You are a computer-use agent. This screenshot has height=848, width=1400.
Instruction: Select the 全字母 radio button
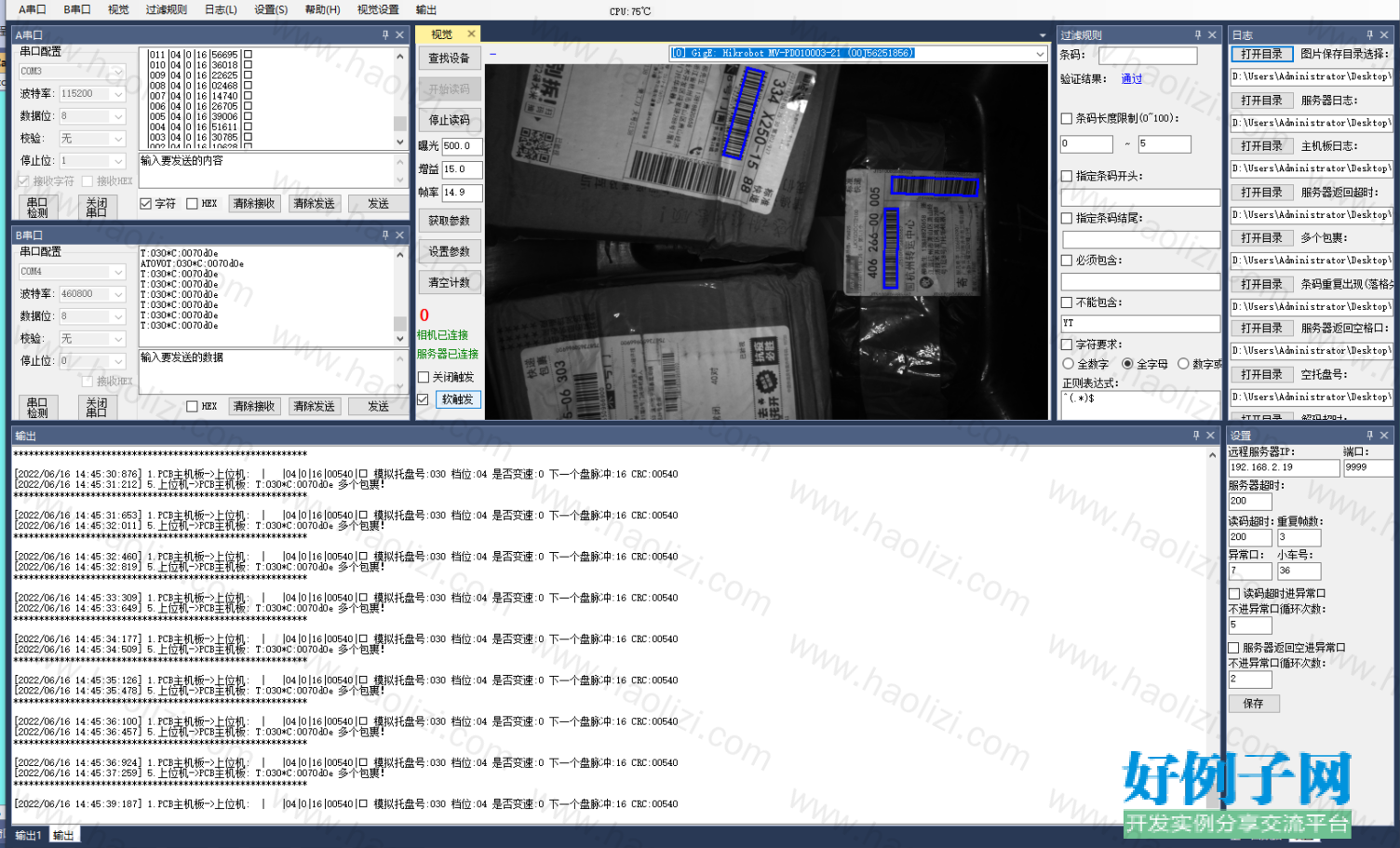coord(1127,364)
